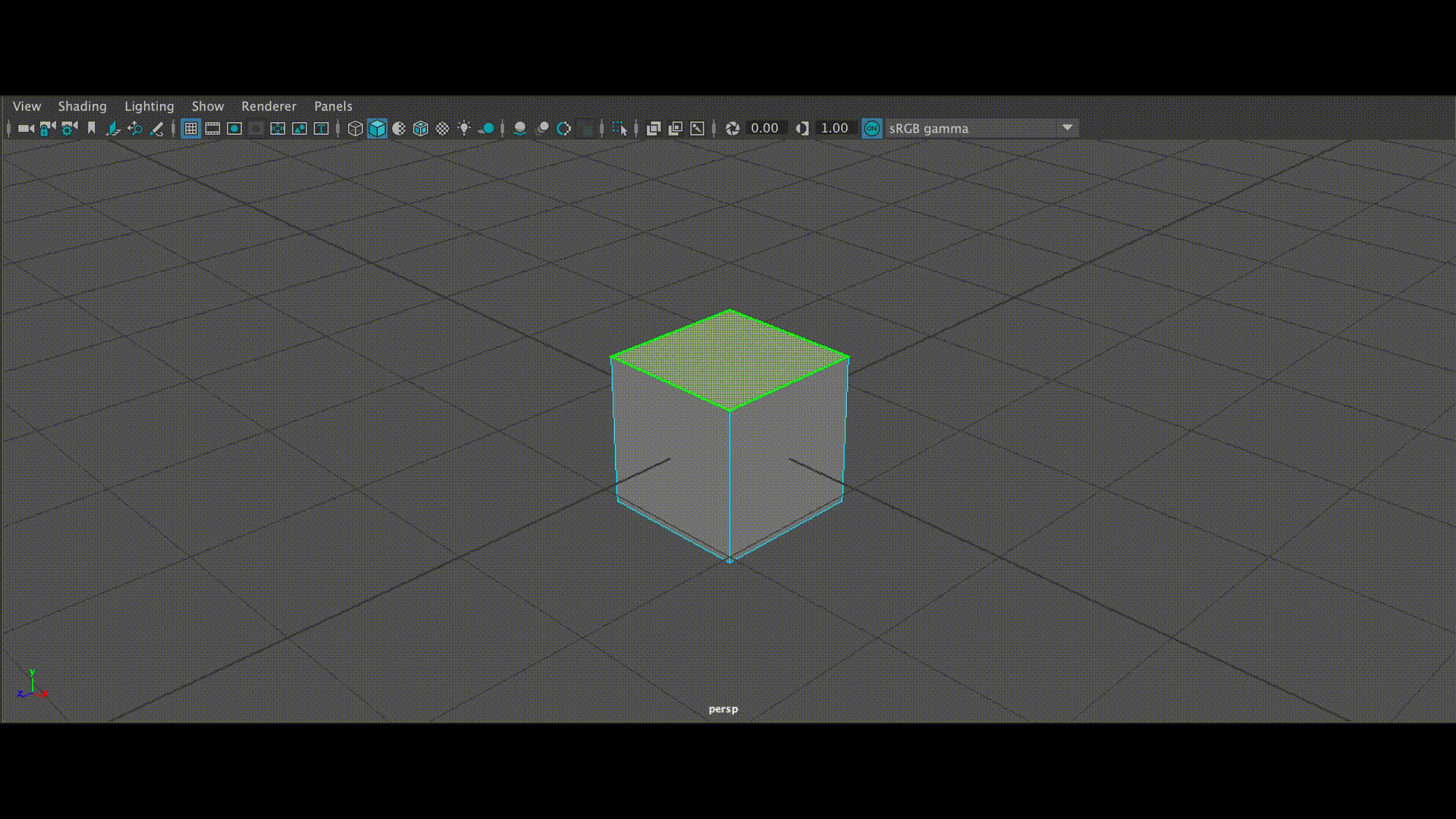This screenshot has width=1456, height=819.
Task: Toggle the film gate display
Action: tap(213, 128)
